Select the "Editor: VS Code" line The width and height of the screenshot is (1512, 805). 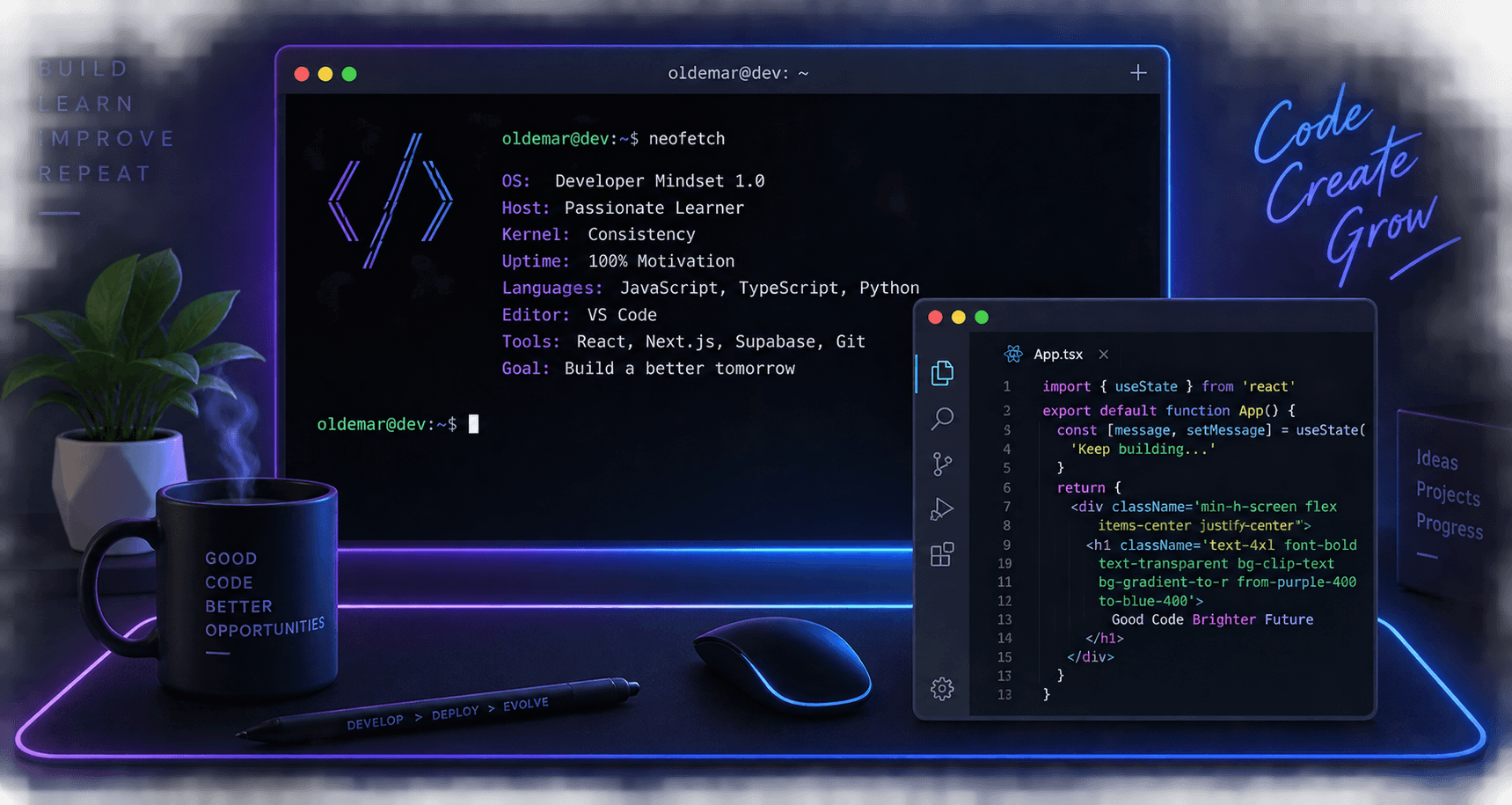[579, 315]
